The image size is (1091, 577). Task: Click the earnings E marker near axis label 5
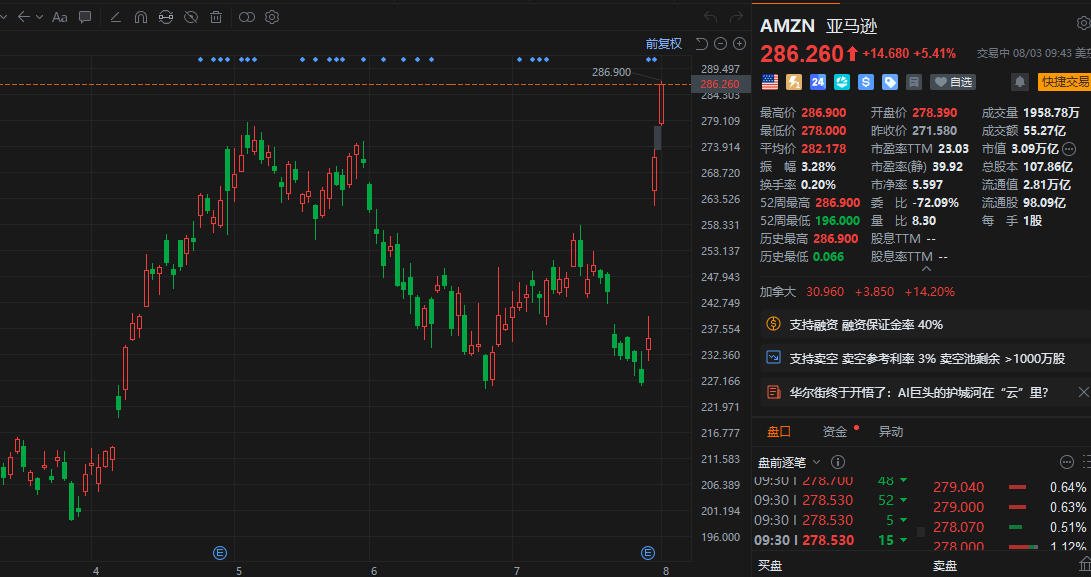(220, 553)
